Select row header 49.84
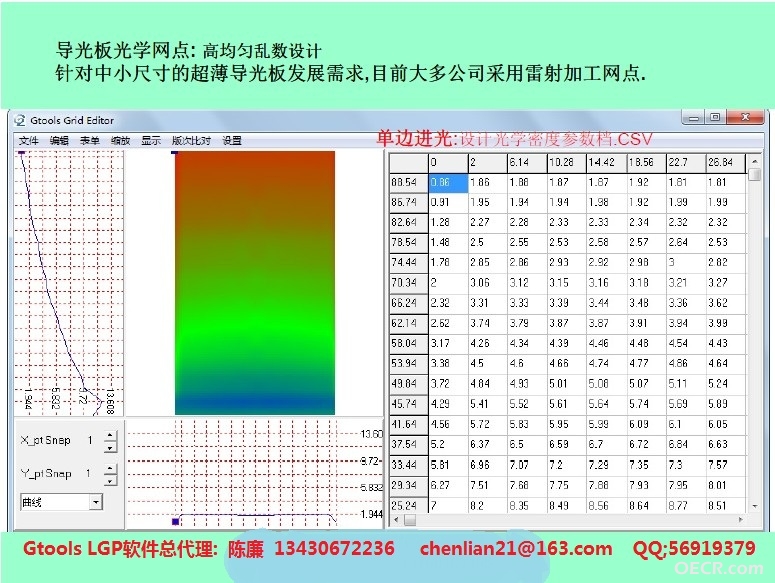The height and width of the screenshot is (583, 775). click(x=408, y=384)
